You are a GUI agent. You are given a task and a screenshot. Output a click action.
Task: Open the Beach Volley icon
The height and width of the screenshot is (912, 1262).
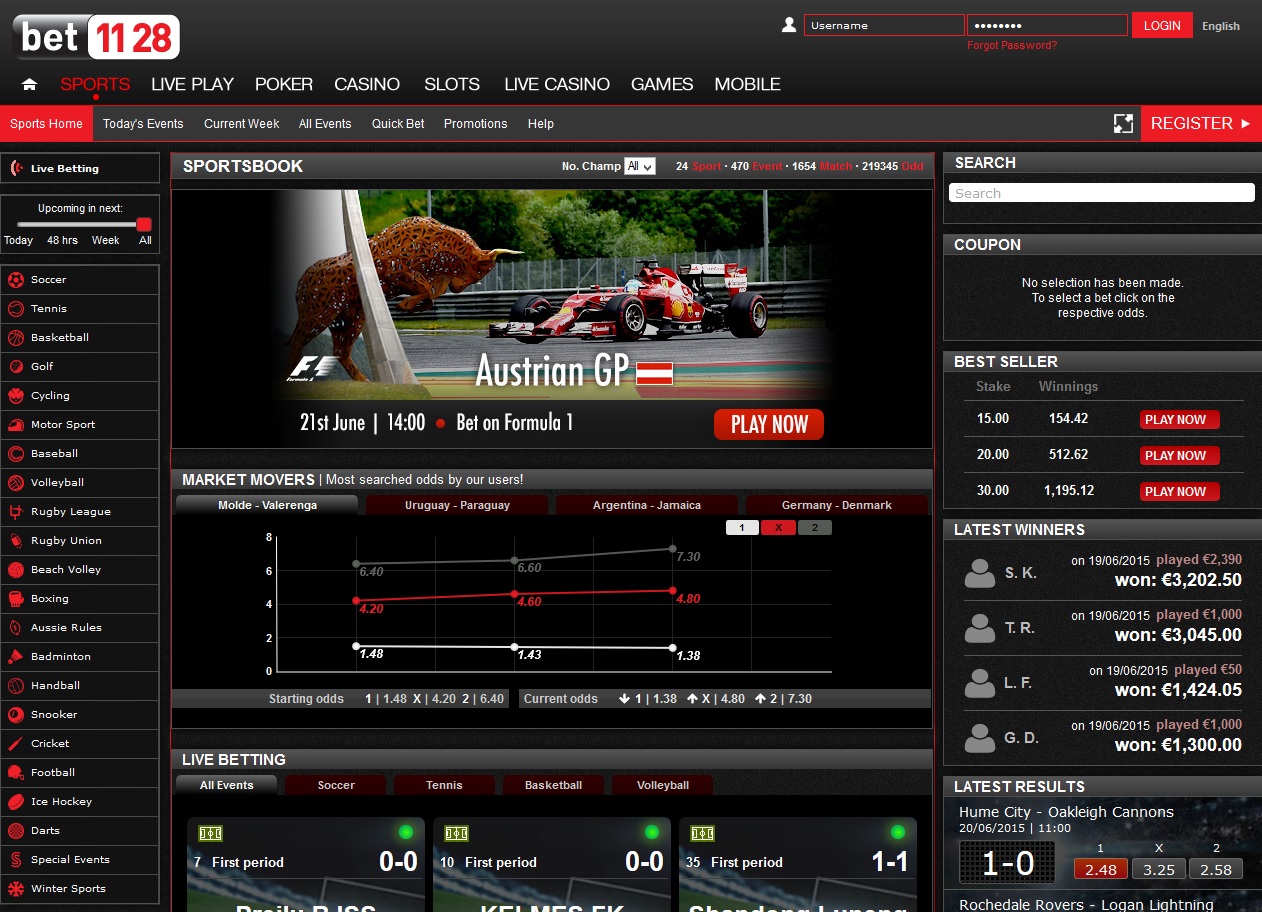coord(15,570)
